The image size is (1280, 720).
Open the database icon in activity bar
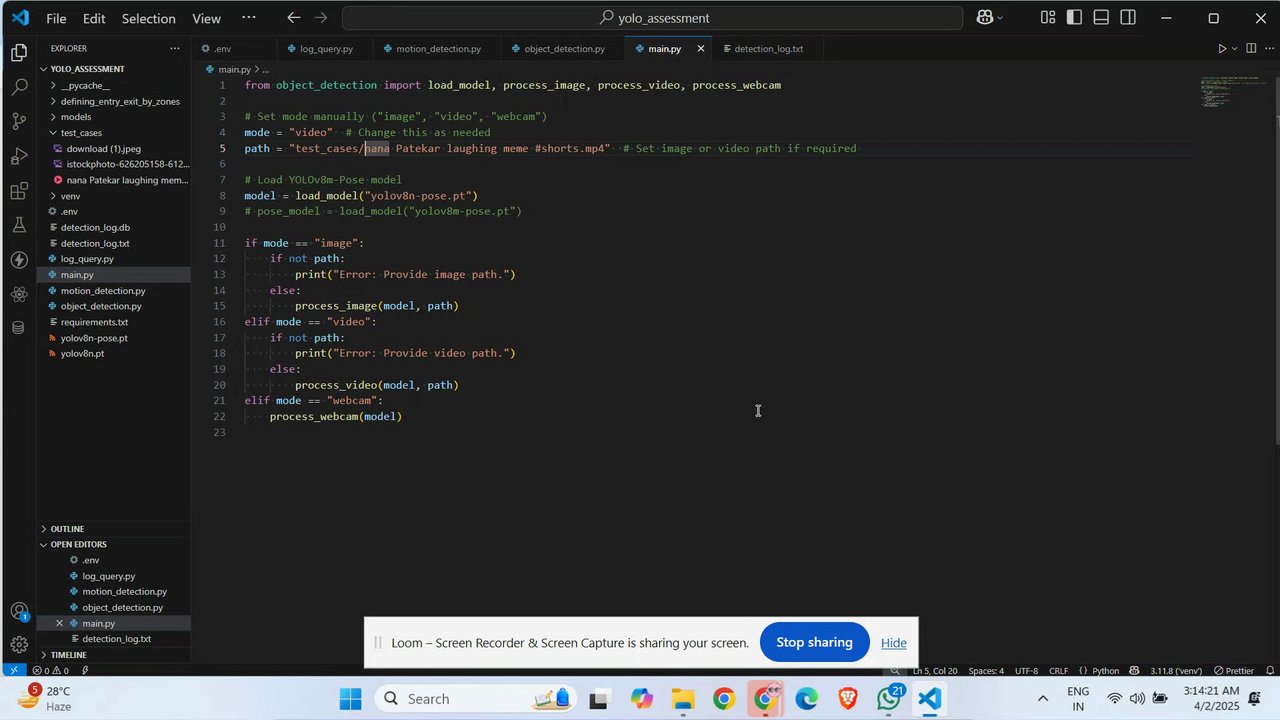(19, 328)
